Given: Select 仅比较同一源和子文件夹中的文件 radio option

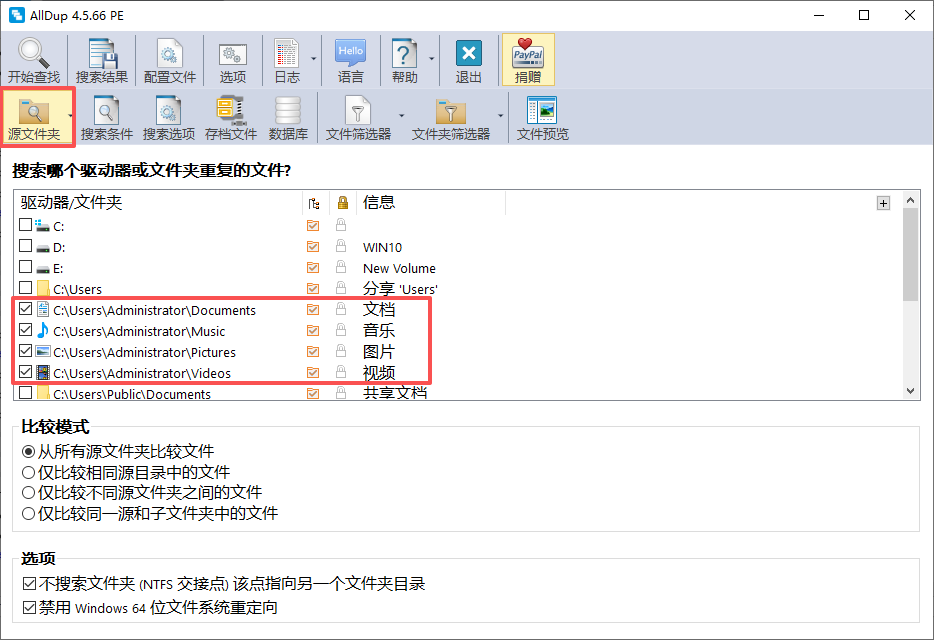Looking at the screenshot, I should point(150,514).
